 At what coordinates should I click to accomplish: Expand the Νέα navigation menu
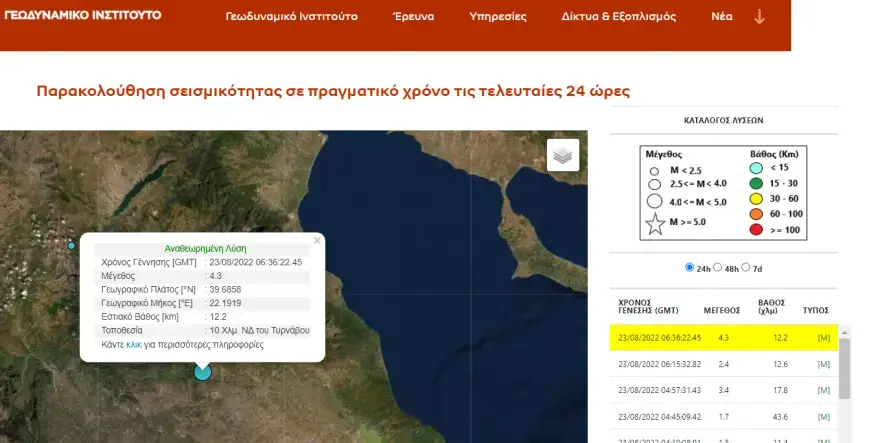click(x=721, y=17)
